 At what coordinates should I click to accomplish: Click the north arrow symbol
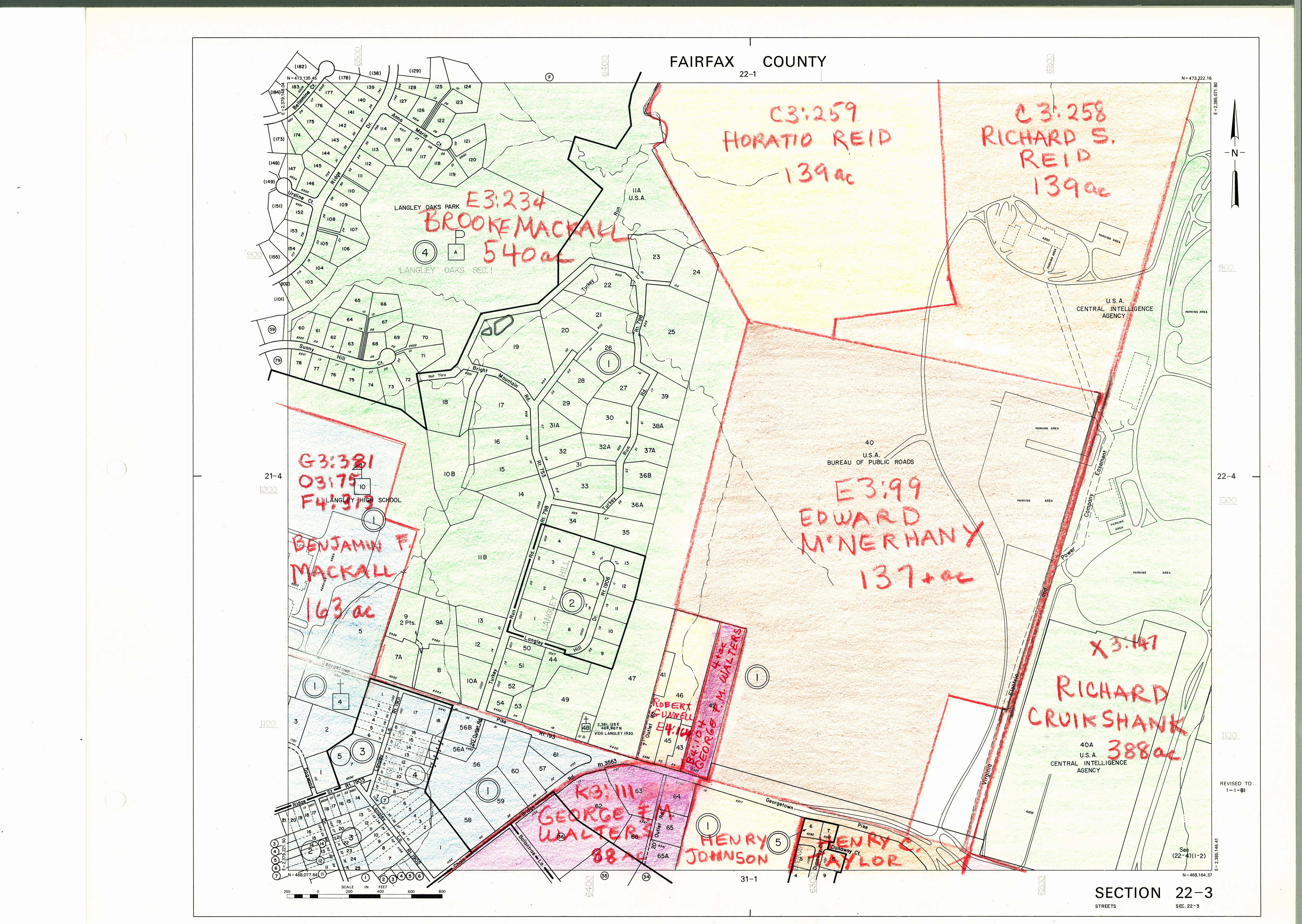click(1234, 154)
